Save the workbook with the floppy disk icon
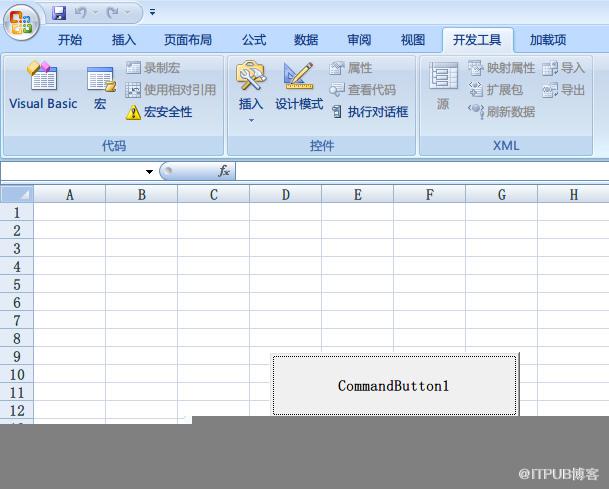This screenshot has width=609, height=489. click(x=59, y=12)
